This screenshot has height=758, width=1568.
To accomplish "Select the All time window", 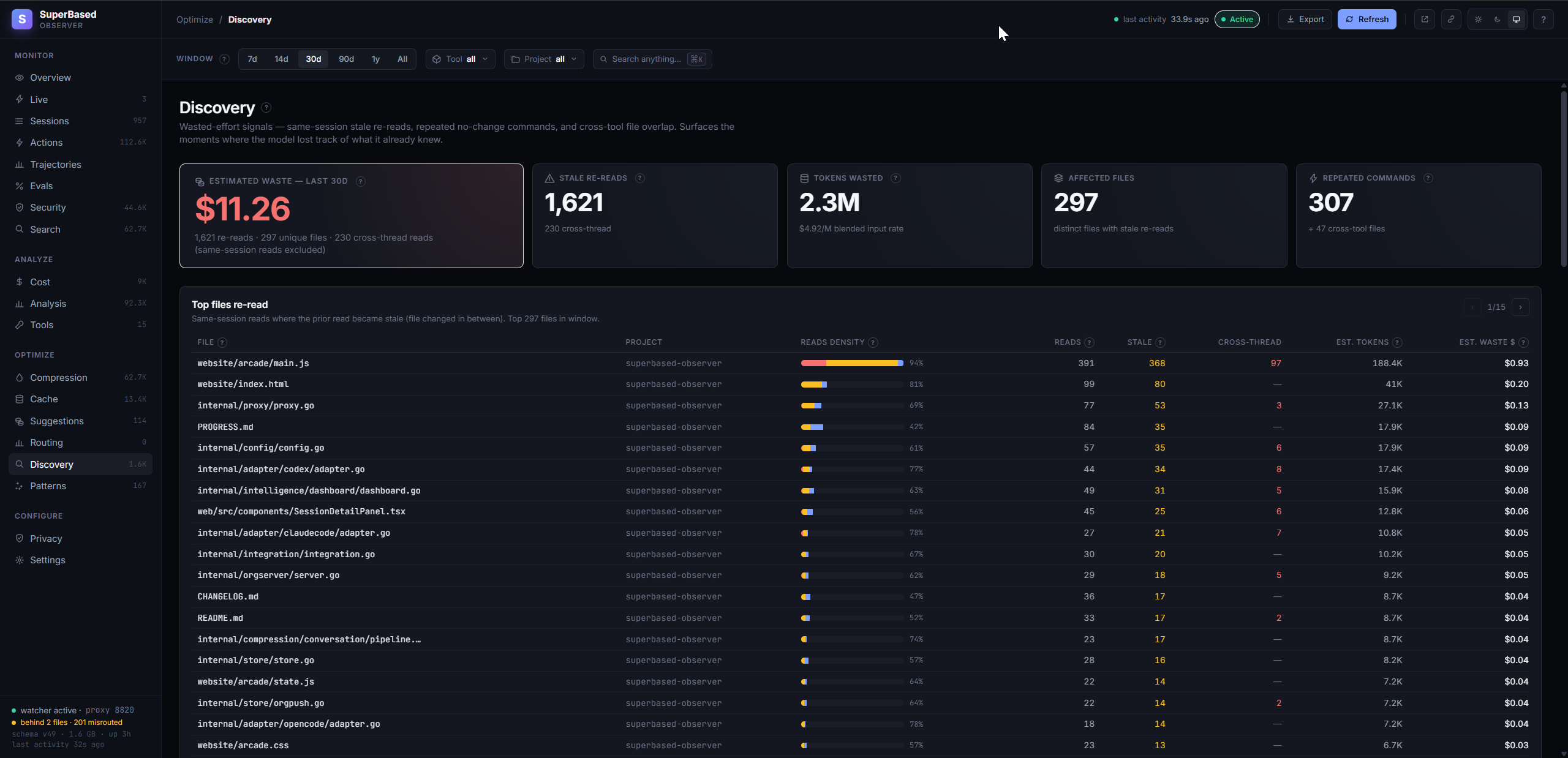I will (x=402, y=59).
